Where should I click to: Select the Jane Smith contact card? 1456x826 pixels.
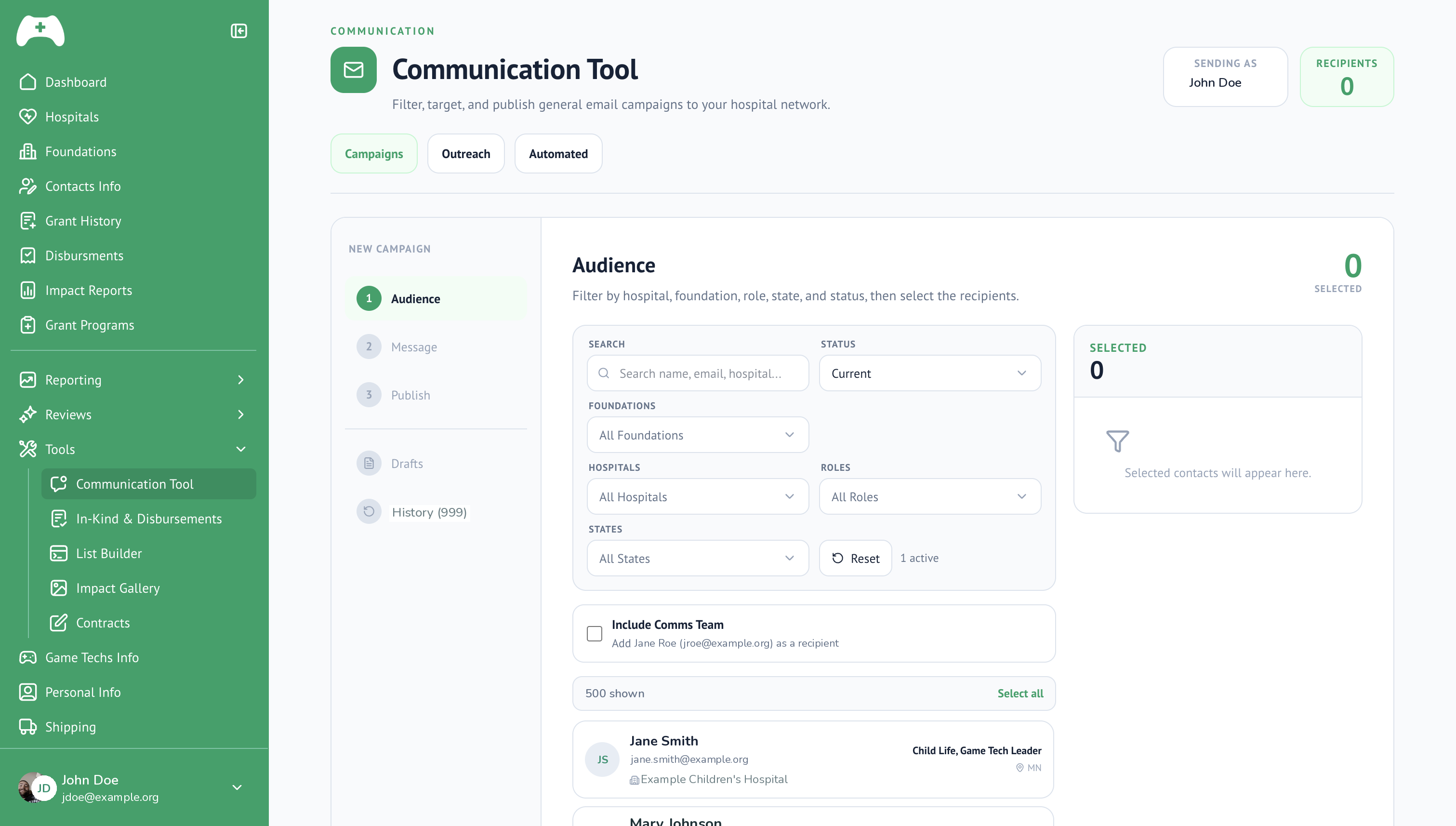(813, 759)
